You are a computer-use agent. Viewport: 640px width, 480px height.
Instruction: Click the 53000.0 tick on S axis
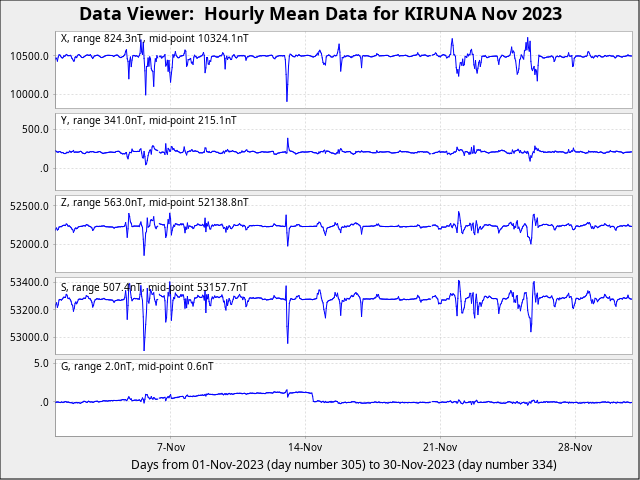(29, 338)
